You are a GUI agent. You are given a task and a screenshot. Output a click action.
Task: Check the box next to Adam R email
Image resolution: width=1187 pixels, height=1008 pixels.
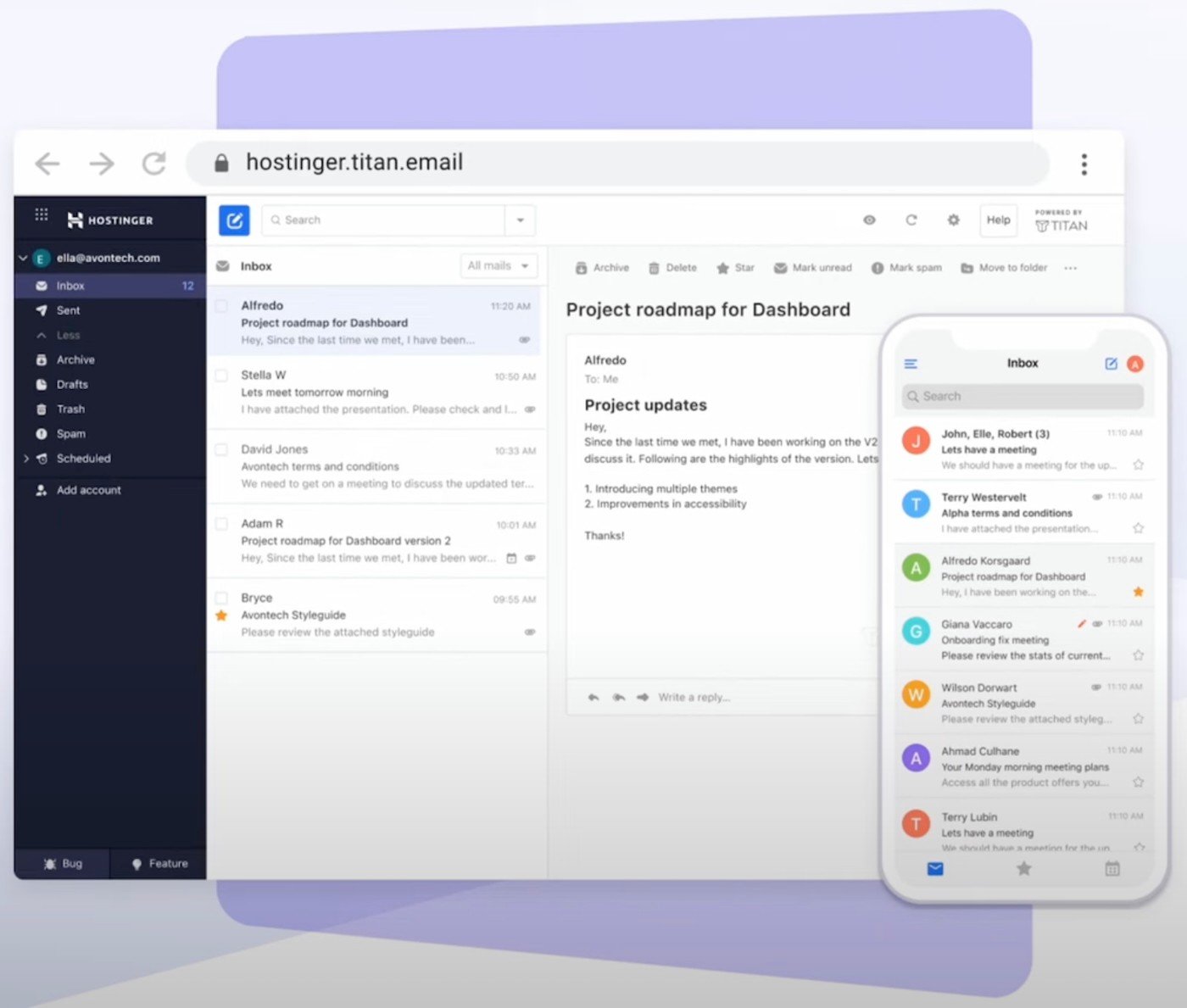pos(221,524)
